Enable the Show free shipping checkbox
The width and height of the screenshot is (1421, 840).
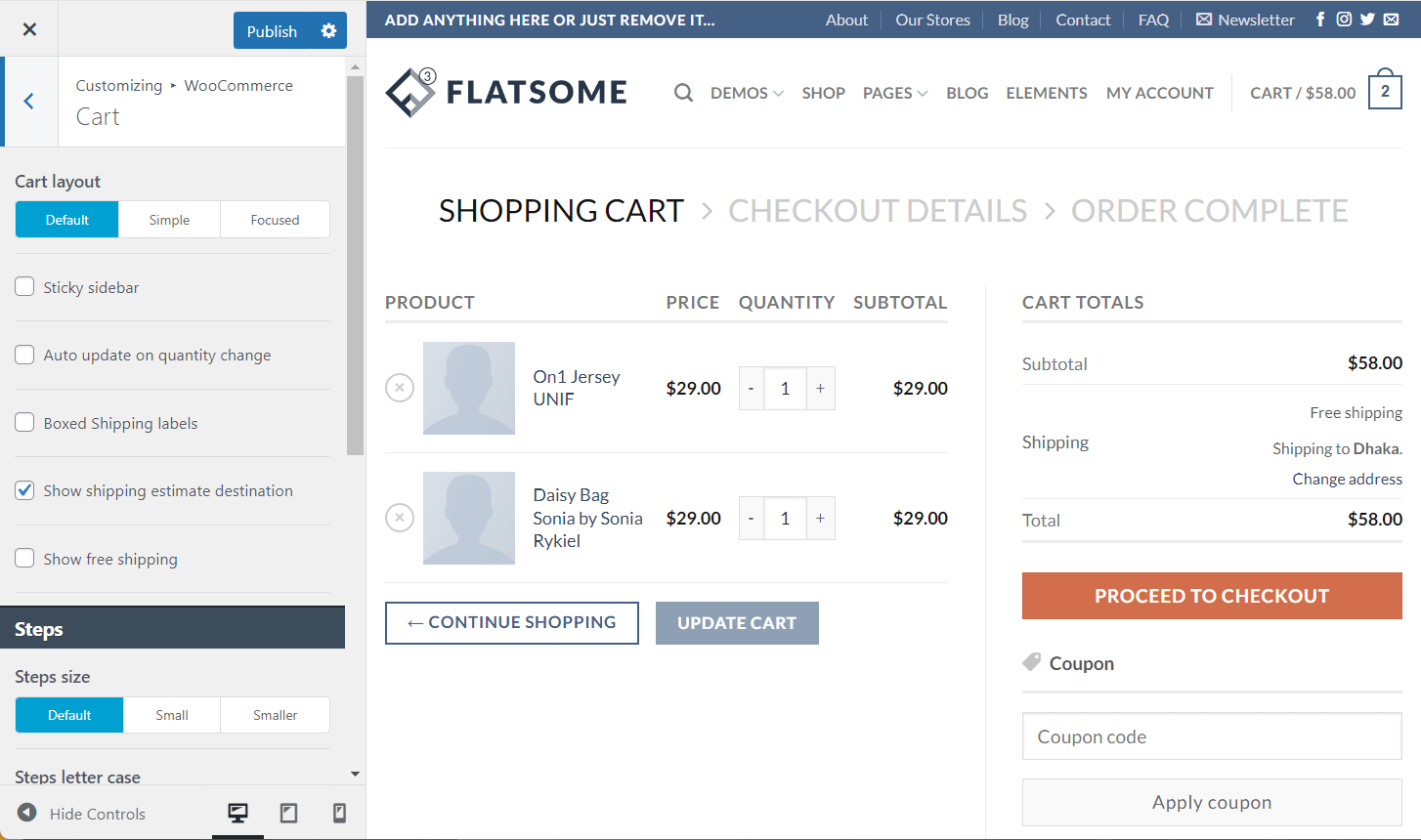pos(23,558)
